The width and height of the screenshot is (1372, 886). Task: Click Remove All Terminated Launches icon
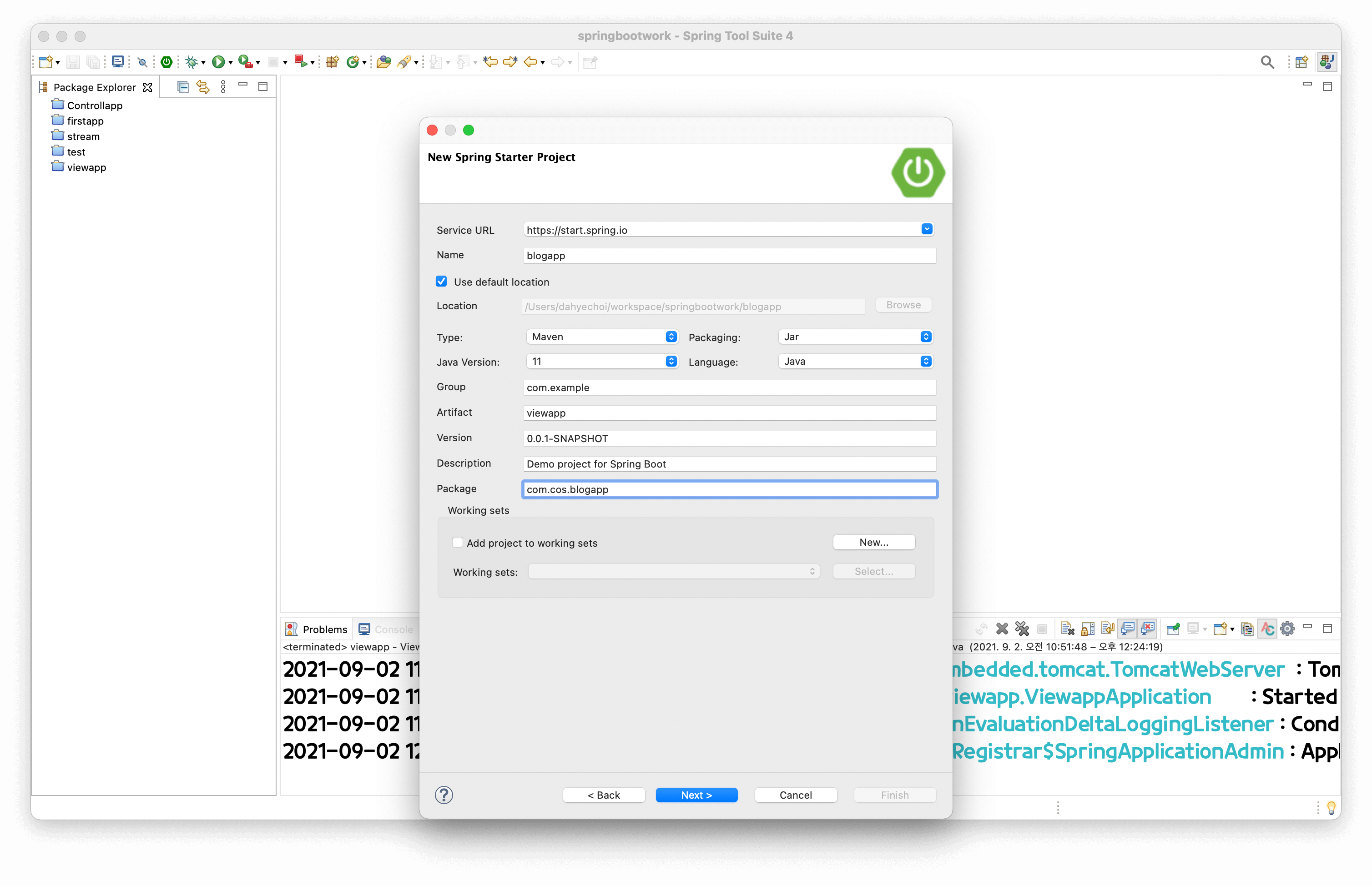click(x=1022, y=629)
